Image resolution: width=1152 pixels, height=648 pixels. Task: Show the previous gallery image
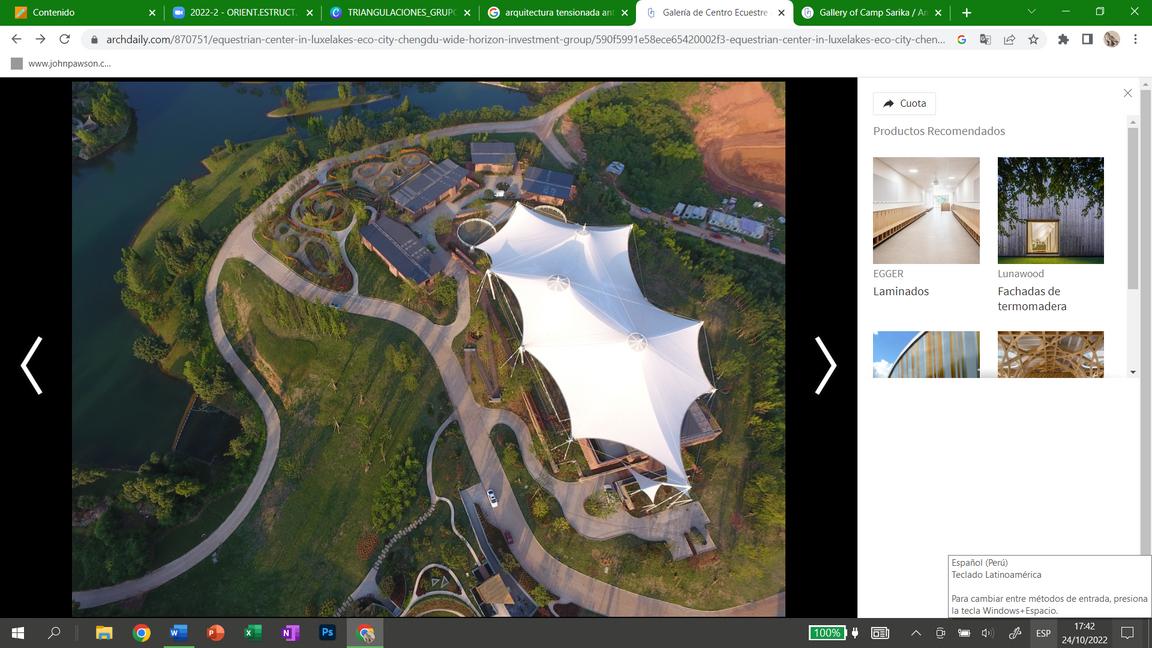coord(32,365)
